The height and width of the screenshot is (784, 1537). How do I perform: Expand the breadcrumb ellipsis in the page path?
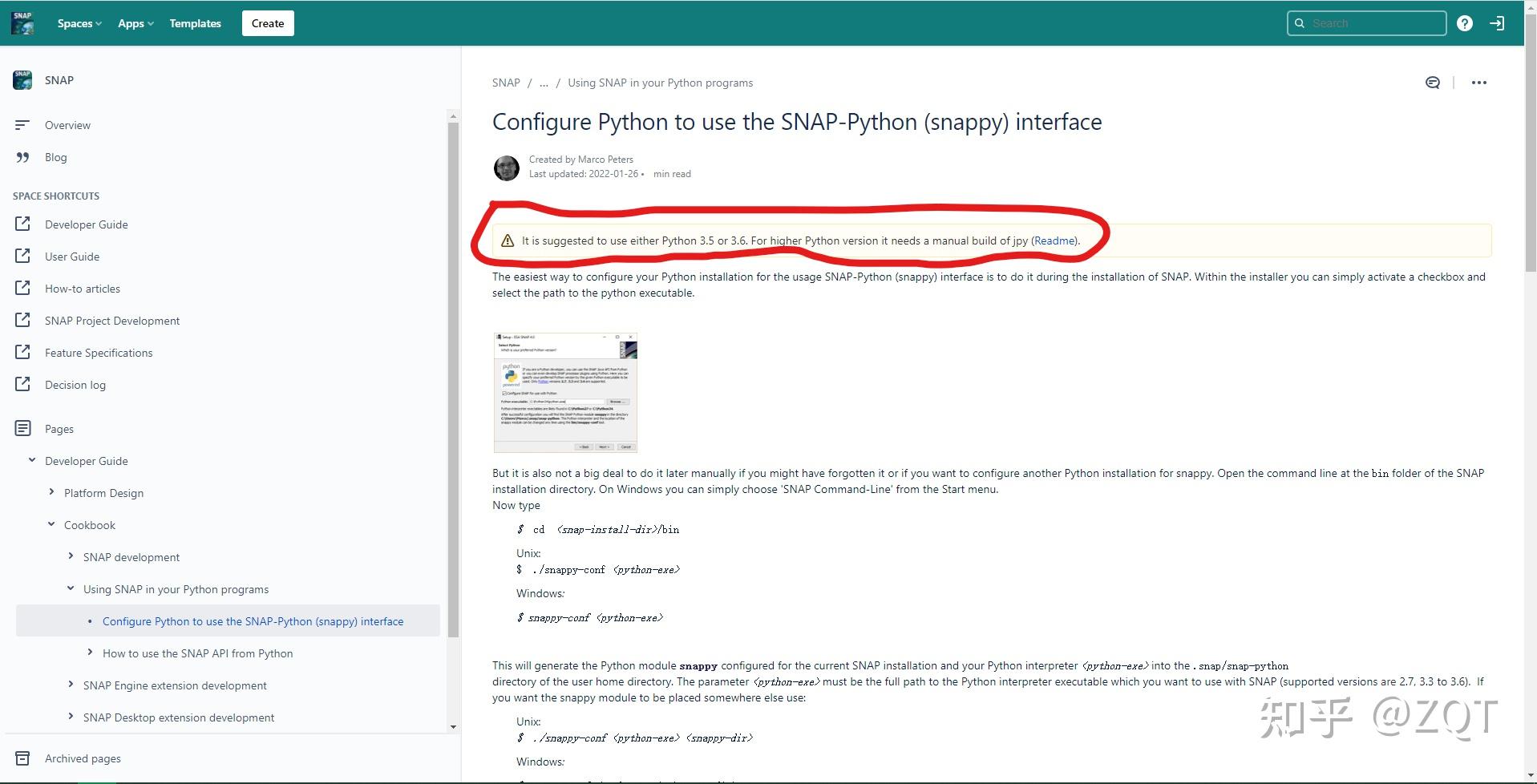tap(544, 83)
